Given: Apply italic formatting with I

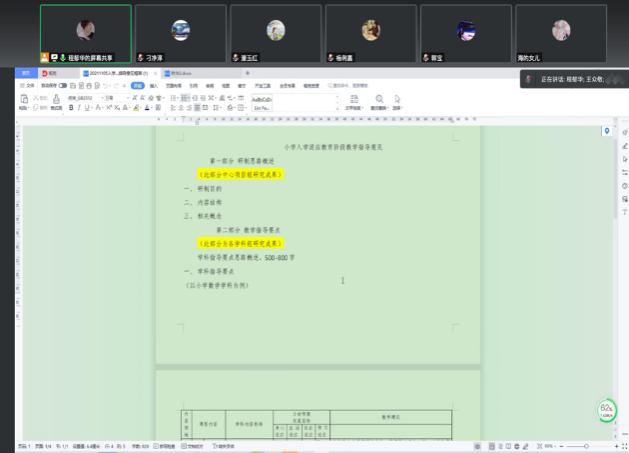Looking at the screenshot, I should click(79, 108).
